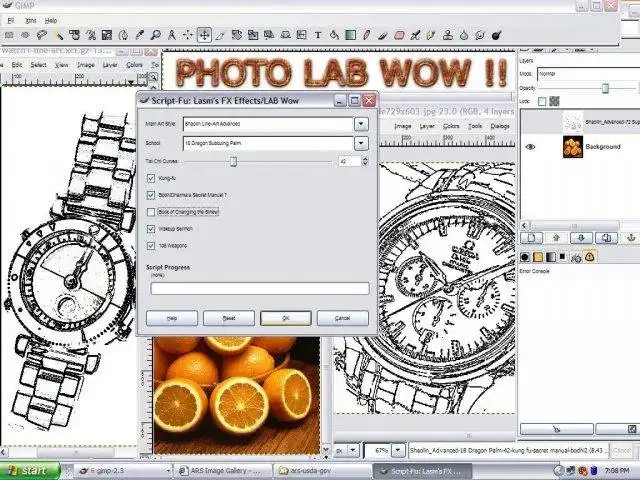Raise the layer with up arrow button
This screenshot has width=640, height=480.
pos(556,238)
